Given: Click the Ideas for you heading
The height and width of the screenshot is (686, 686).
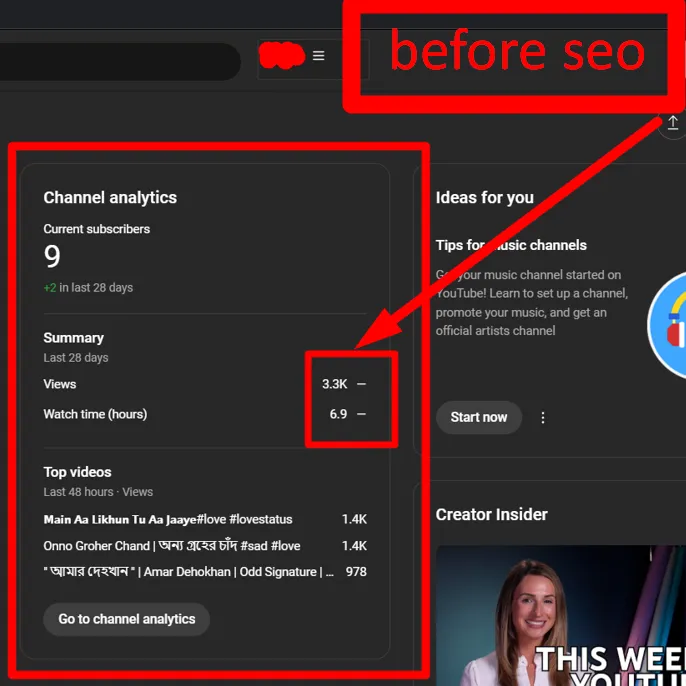Looking at the screenshot, I should click(x=485, y=198).
